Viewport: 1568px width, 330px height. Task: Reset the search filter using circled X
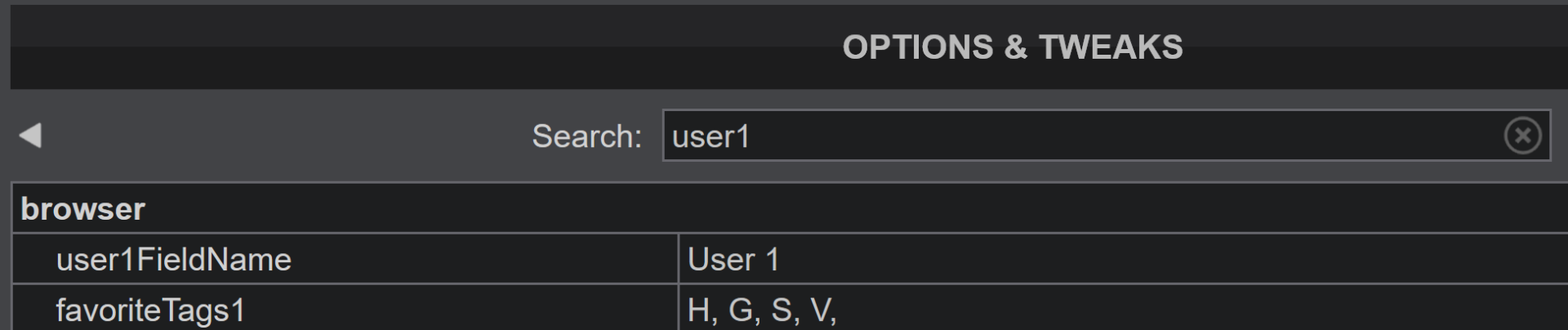pos(1522,136)
